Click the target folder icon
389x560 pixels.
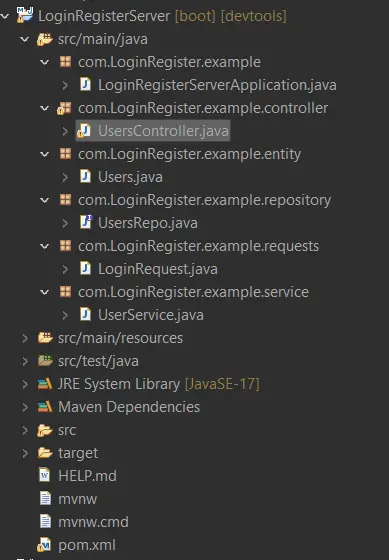(x=45, y=452)
